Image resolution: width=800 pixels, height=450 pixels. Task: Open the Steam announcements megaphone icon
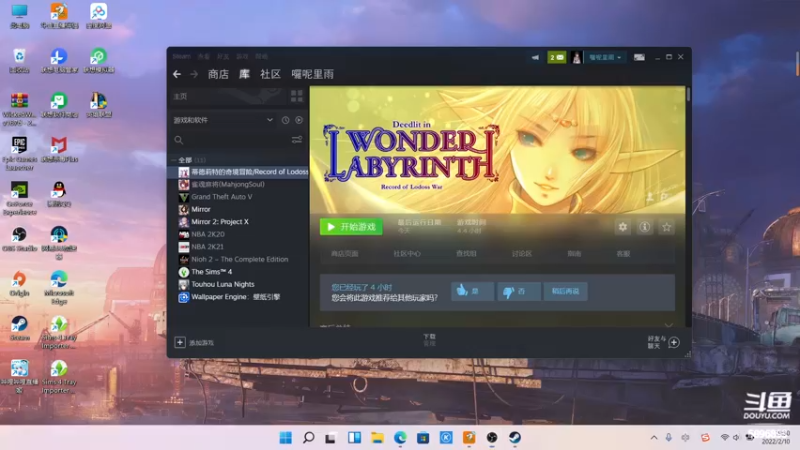click(535, 57)
